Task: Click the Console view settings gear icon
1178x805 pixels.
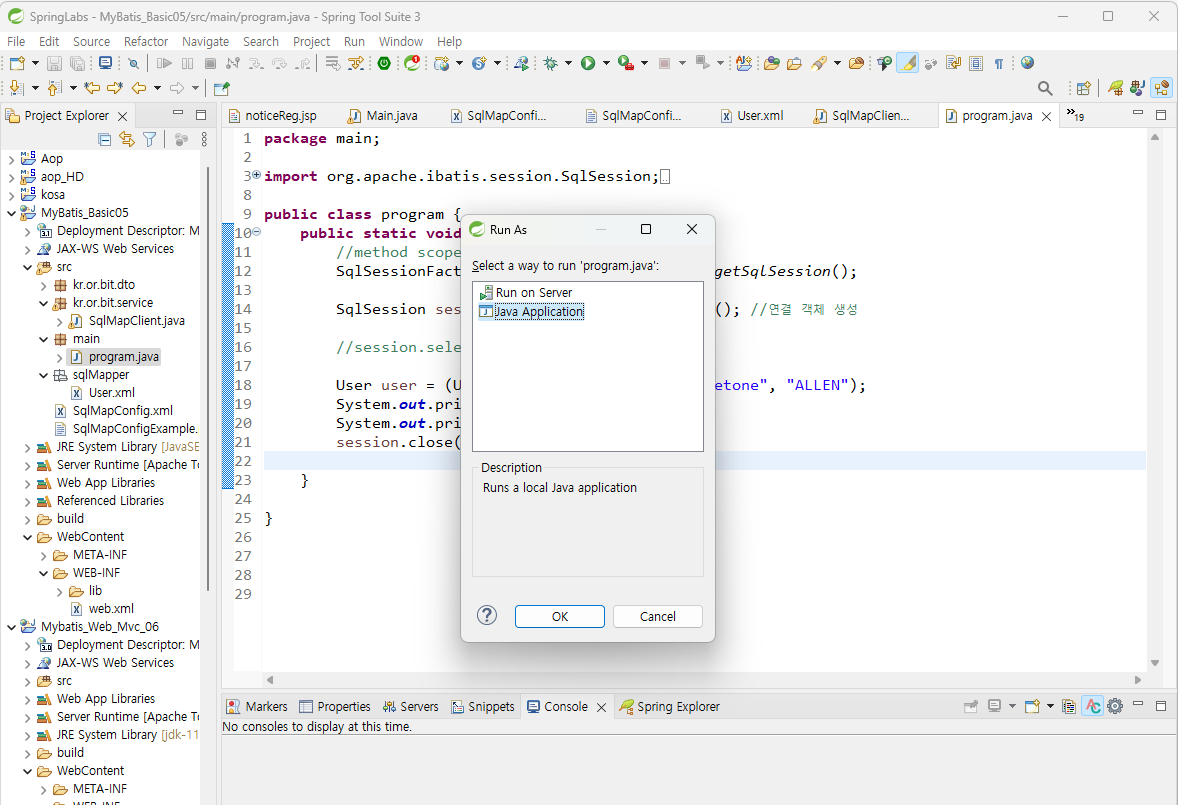Action: pos(1115,706)
